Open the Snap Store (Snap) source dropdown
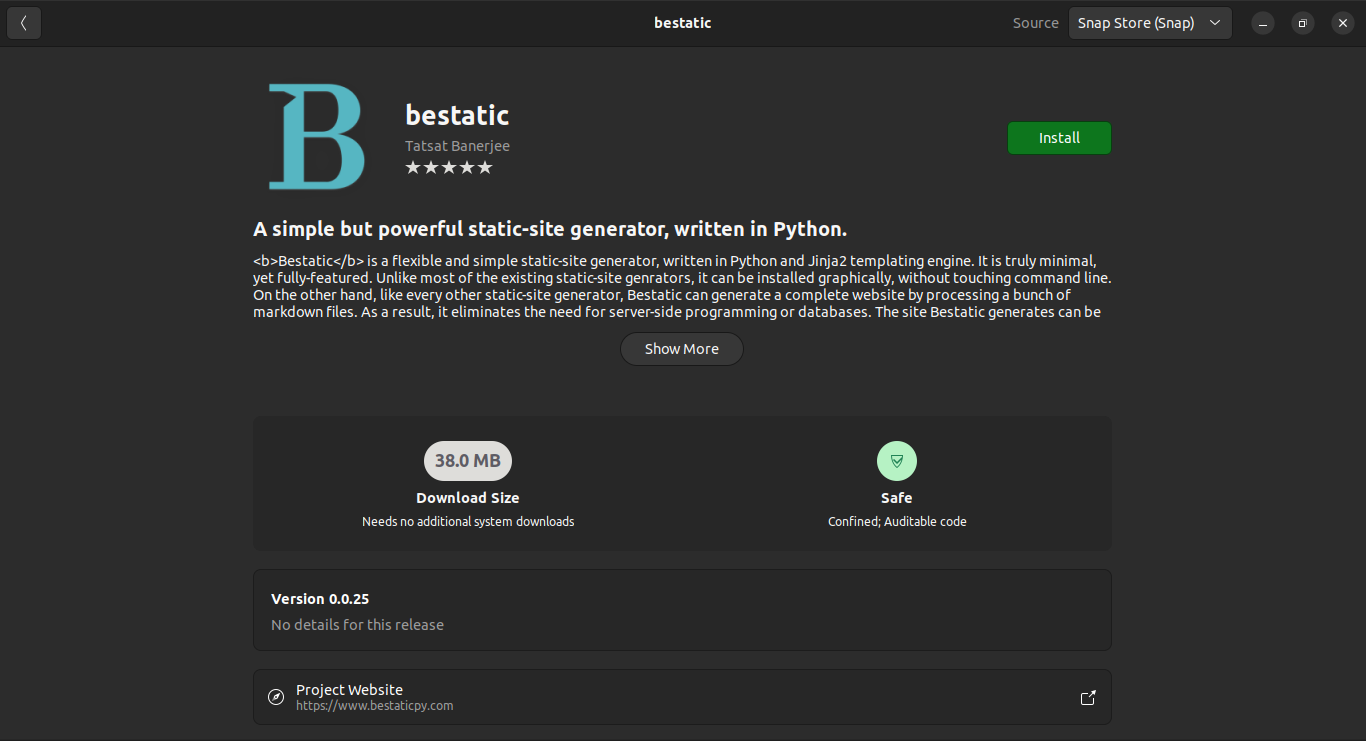Image resolution: width=1366 pixels, height=741 pixels. point(1150,22)
